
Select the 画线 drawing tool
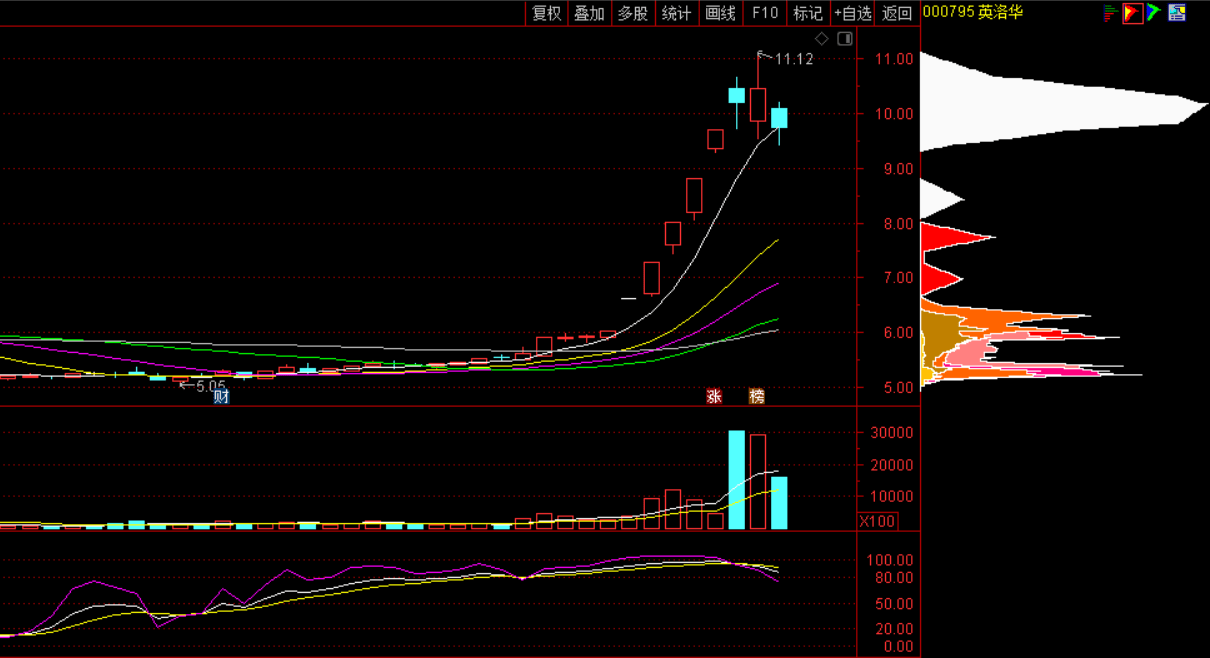pyautogui.click(x=720, y=13)
